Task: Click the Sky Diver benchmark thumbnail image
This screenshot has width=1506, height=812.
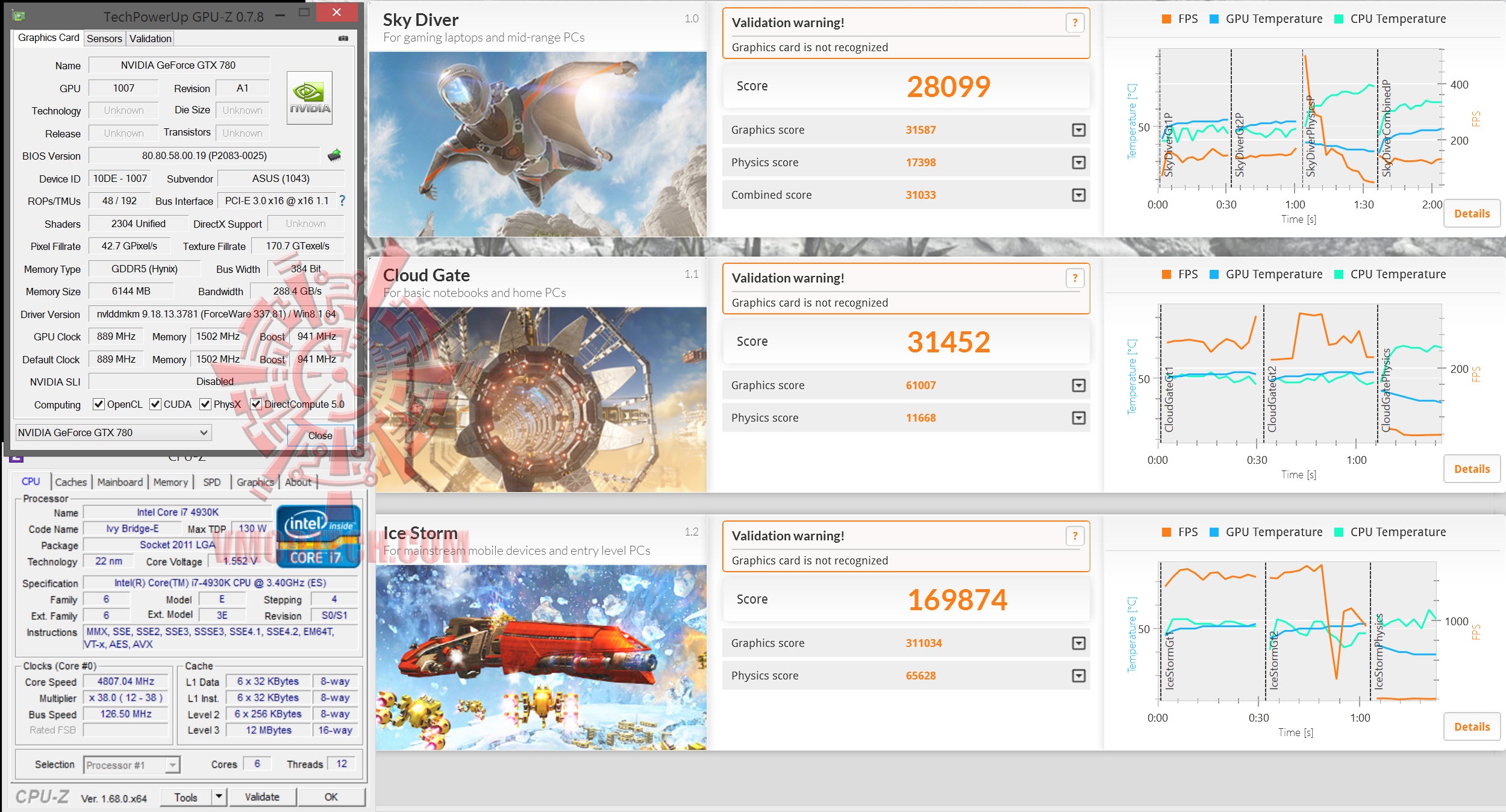Action: 537,144
